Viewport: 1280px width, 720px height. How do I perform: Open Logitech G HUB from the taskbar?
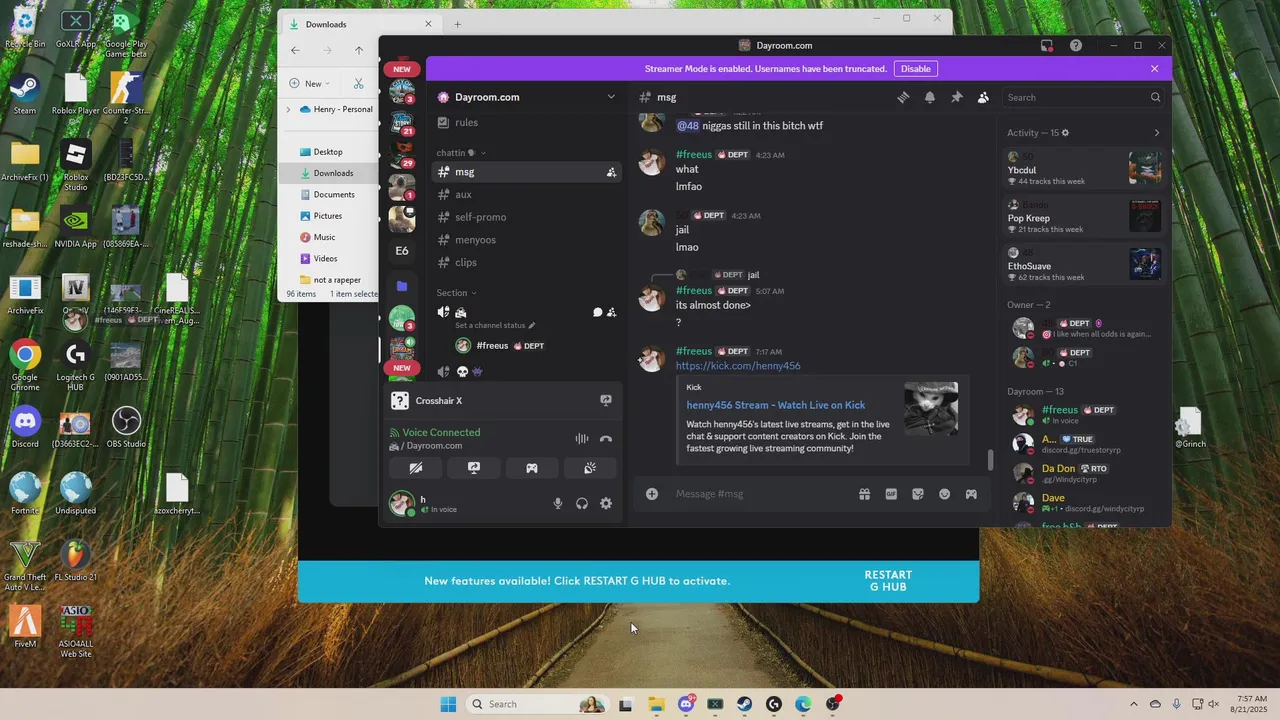click(x=774, y=704)
